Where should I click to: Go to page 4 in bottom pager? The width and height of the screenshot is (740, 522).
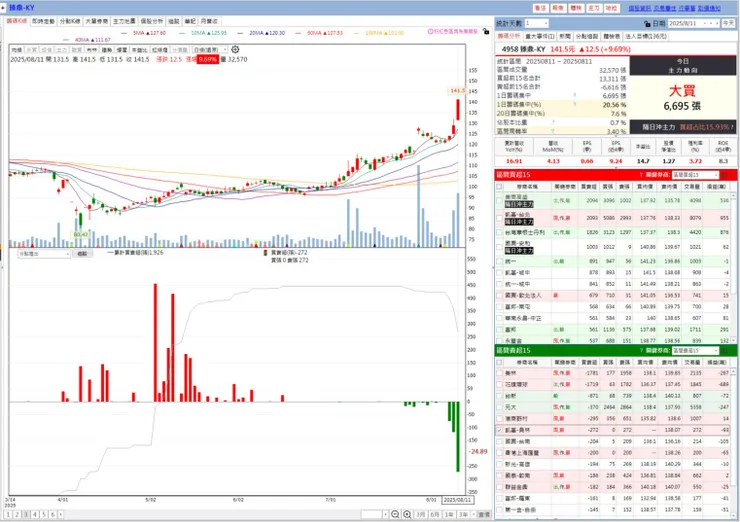click(35, 514)
